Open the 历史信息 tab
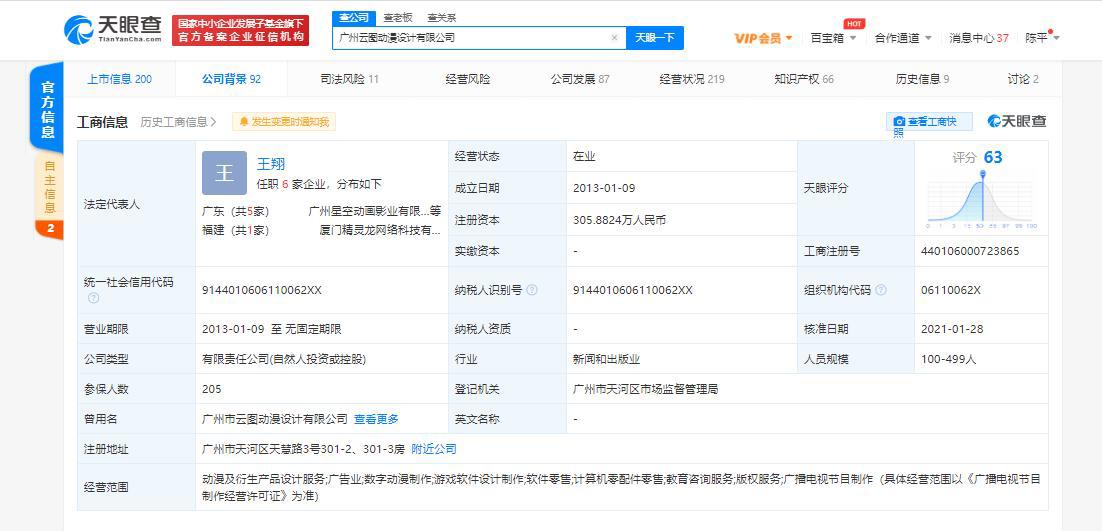 (922, 79)
